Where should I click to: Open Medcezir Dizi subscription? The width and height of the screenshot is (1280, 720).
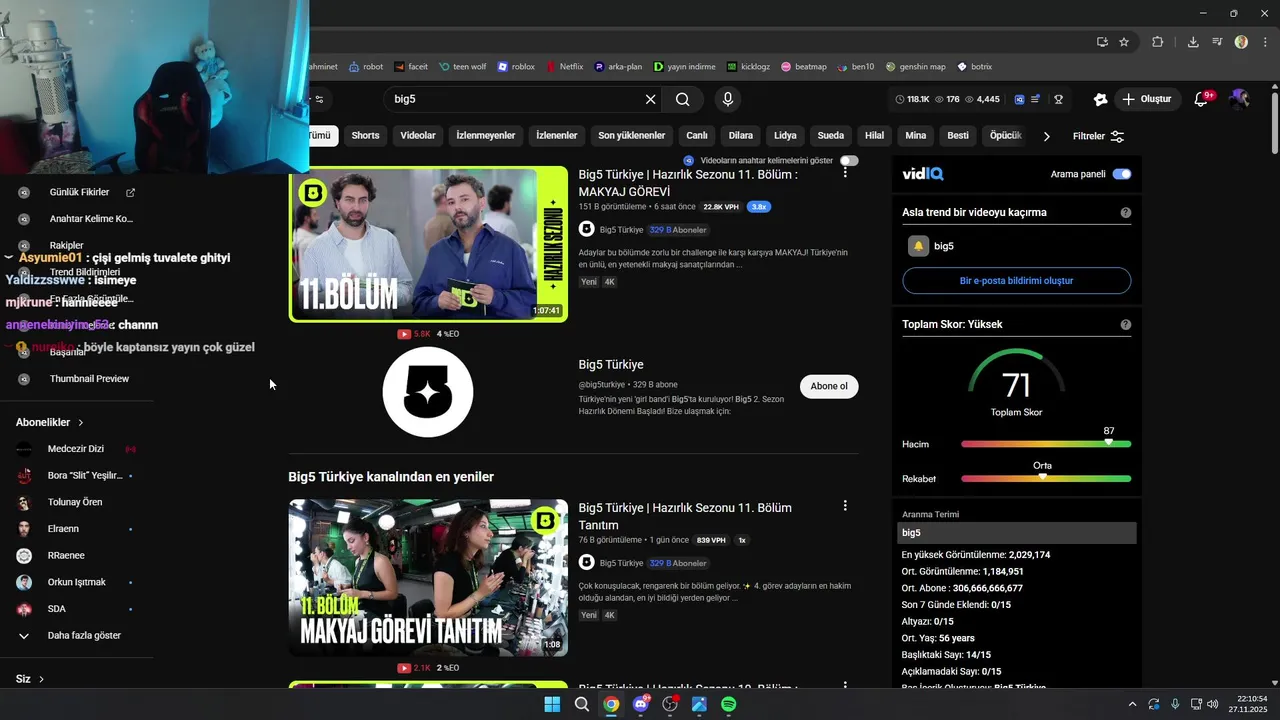[77, 449]
